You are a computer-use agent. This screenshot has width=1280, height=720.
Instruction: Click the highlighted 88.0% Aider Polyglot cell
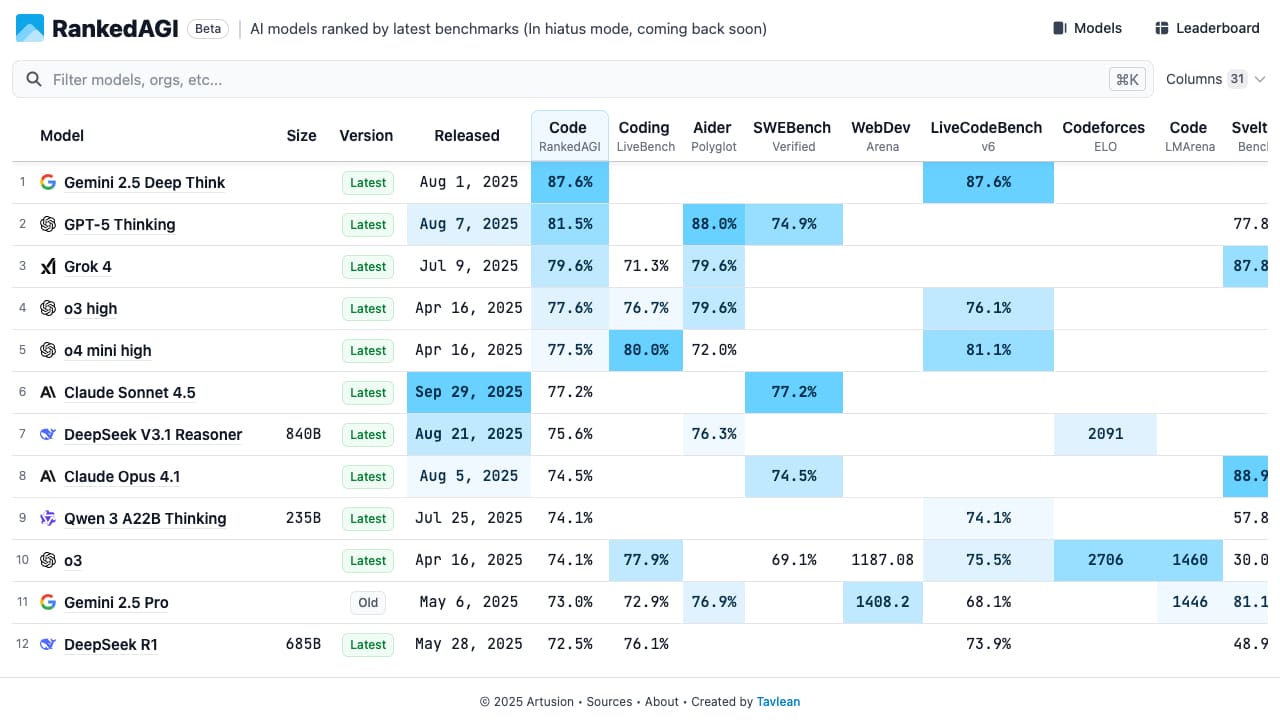point(714,224)
